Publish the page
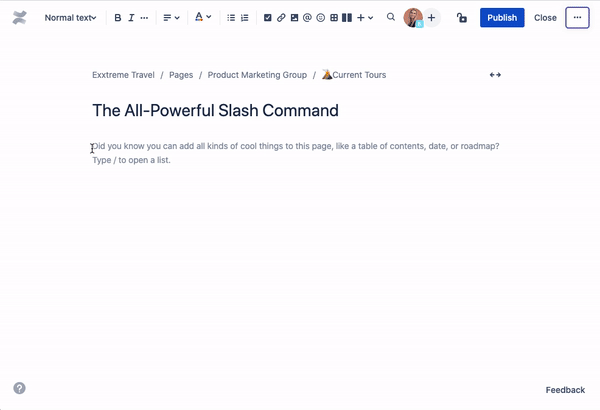Screen dimensions: 600x410 [502, 18]
